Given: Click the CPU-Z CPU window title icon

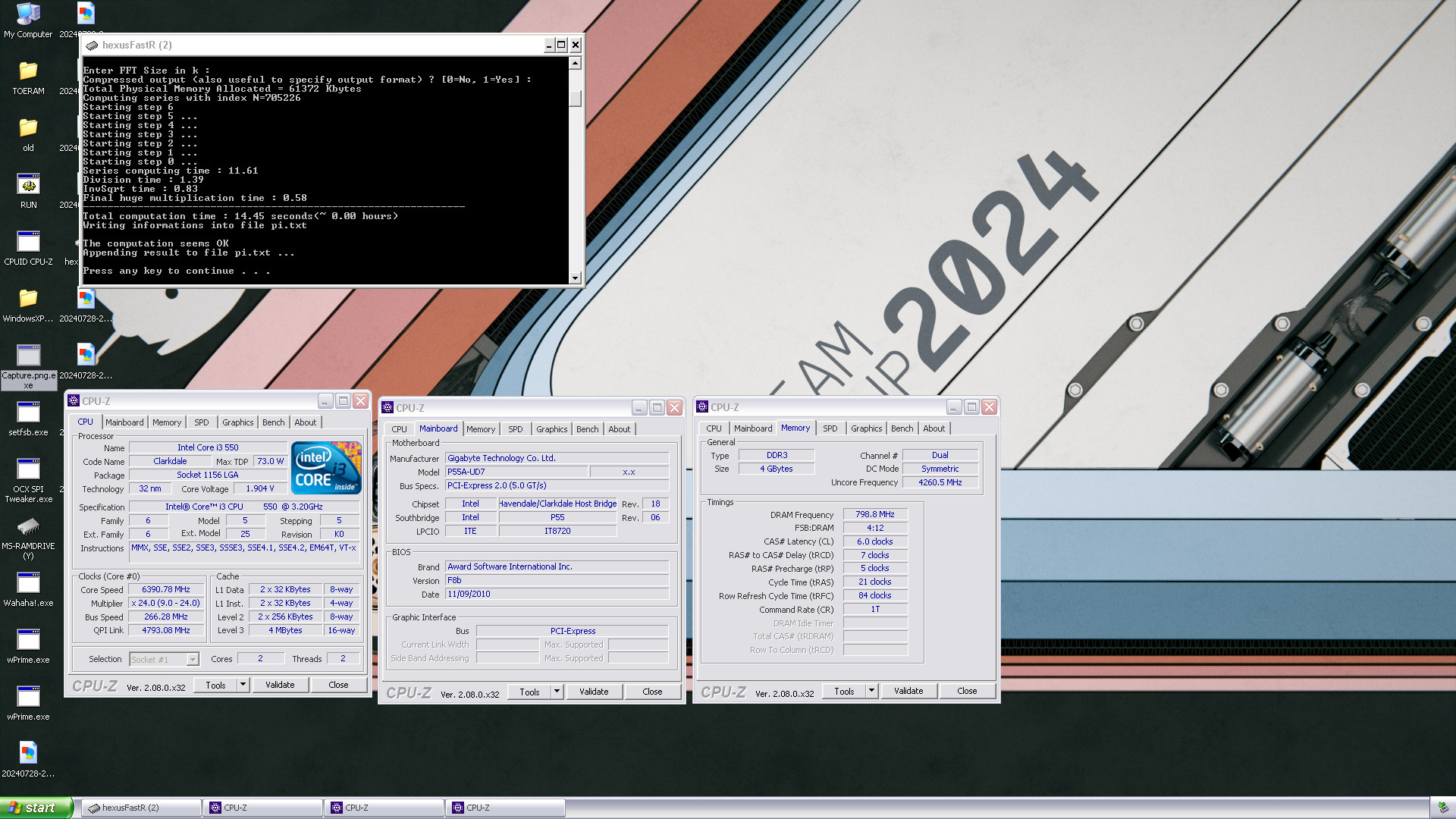Looking at the screenshot, I should tap(74, 400).
